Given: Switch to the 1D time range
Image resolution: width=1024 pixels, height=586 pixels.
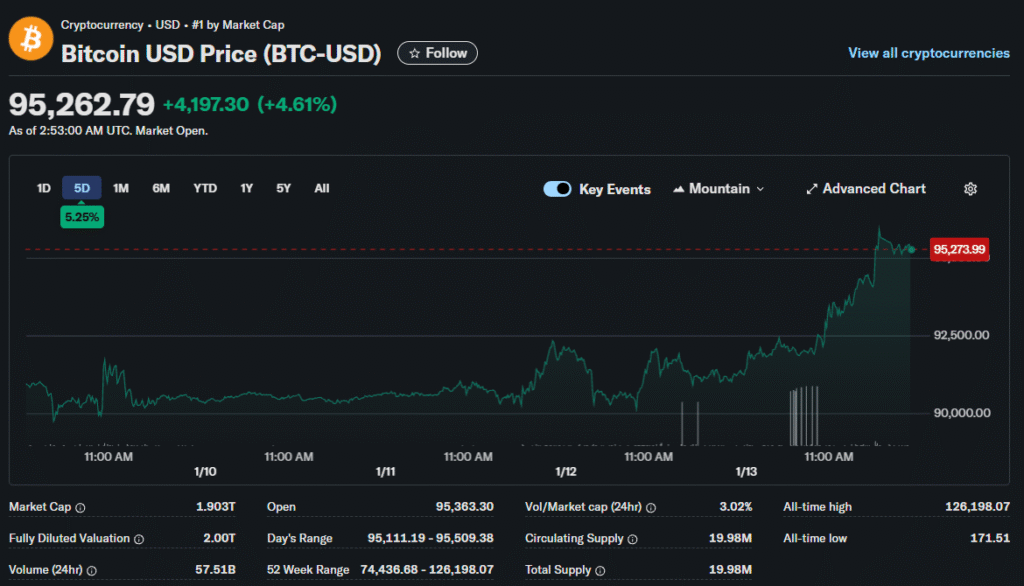Looking at the screenshot, I should (44, 188).
